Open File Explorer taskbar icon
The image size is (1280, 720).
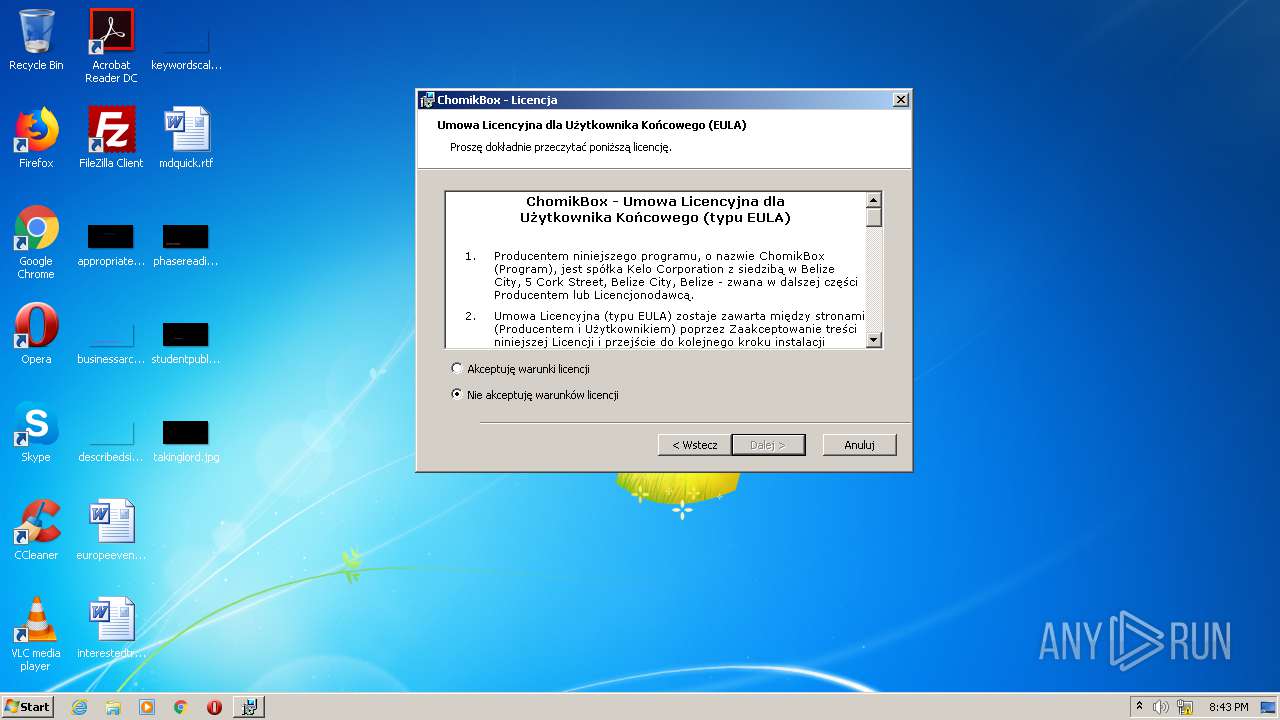point(113,707)
